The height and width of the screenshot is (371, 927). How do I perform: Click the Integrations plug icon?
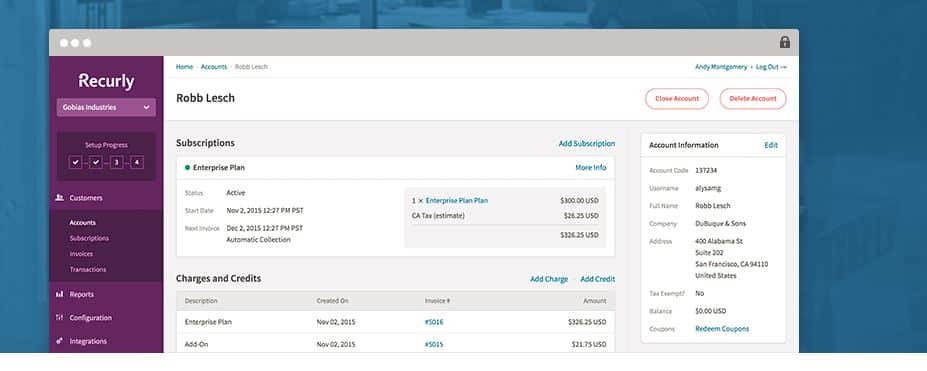tap(60, 341)
